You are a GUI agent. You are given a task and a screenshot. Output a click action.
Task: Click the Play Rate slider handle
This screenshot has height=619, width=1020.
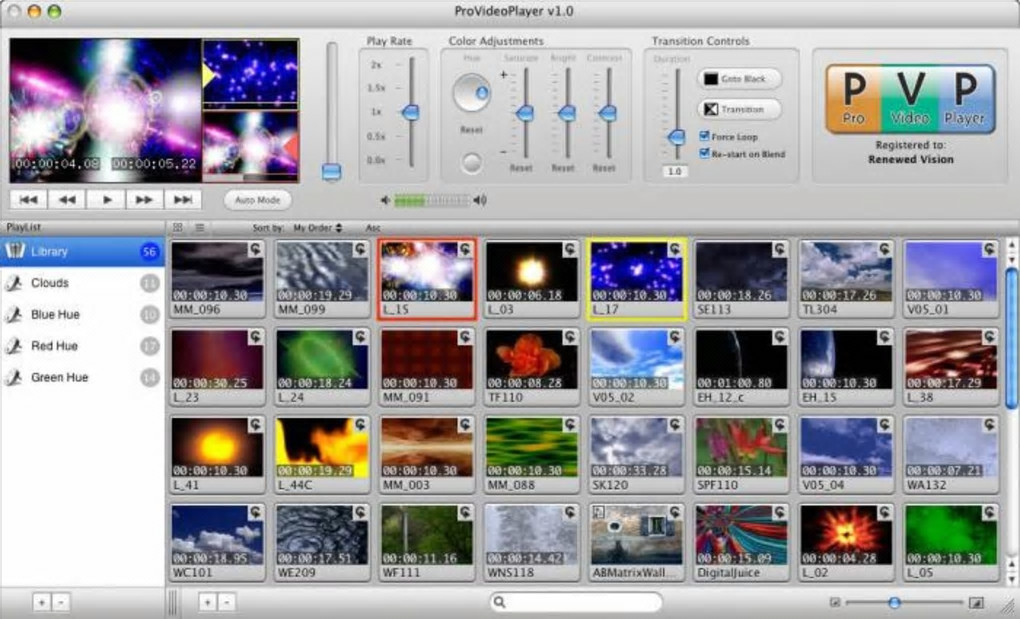(410, 113)
